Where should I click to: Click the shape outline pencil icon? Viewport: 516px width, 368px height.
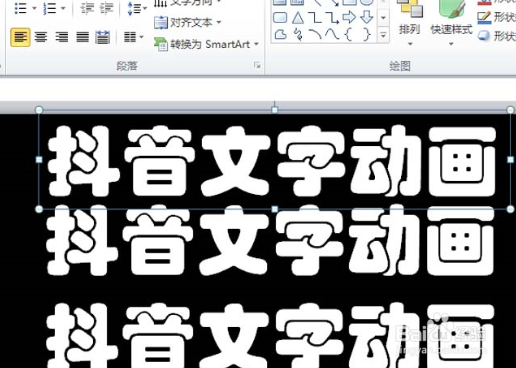[484, 17]
